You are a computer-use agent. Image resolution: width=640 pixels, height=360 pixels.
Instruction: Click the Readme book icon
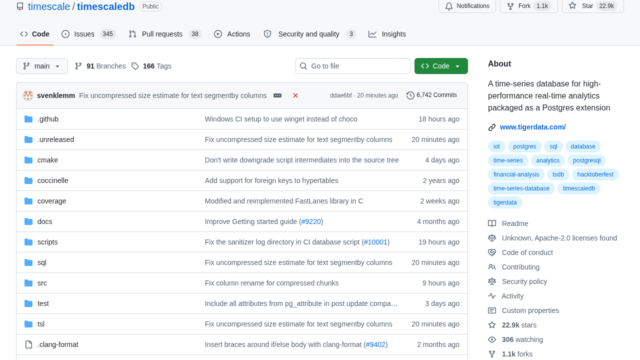click(x=492, y=224)
